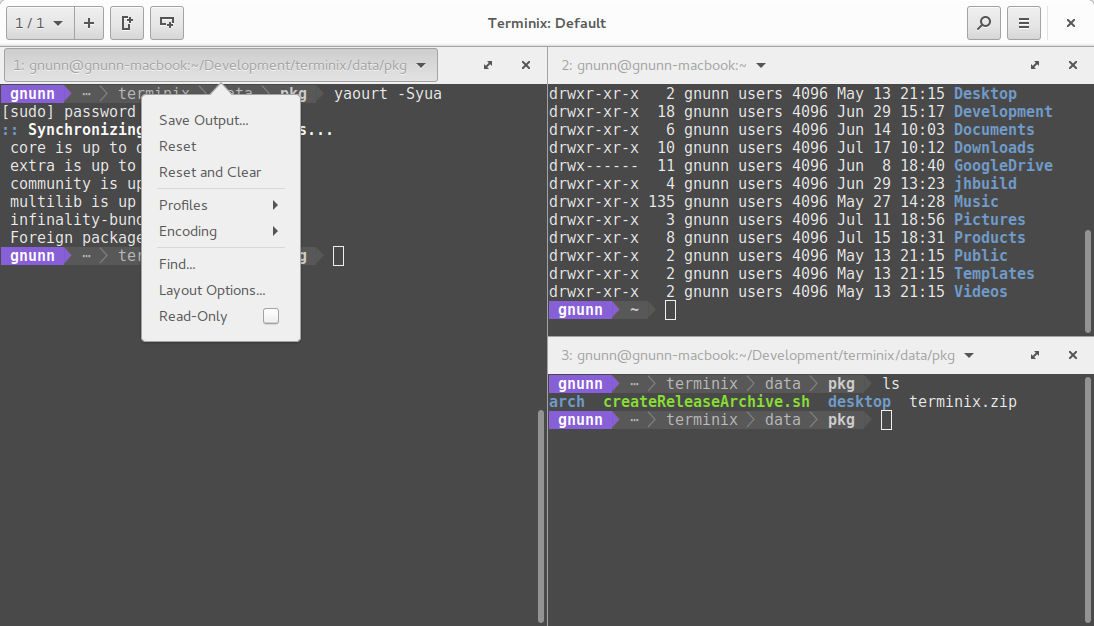This screenshot has height=626, width=1094.
Task: Maximize terminal 1 using its expand icon
Action: coord(487,64)
